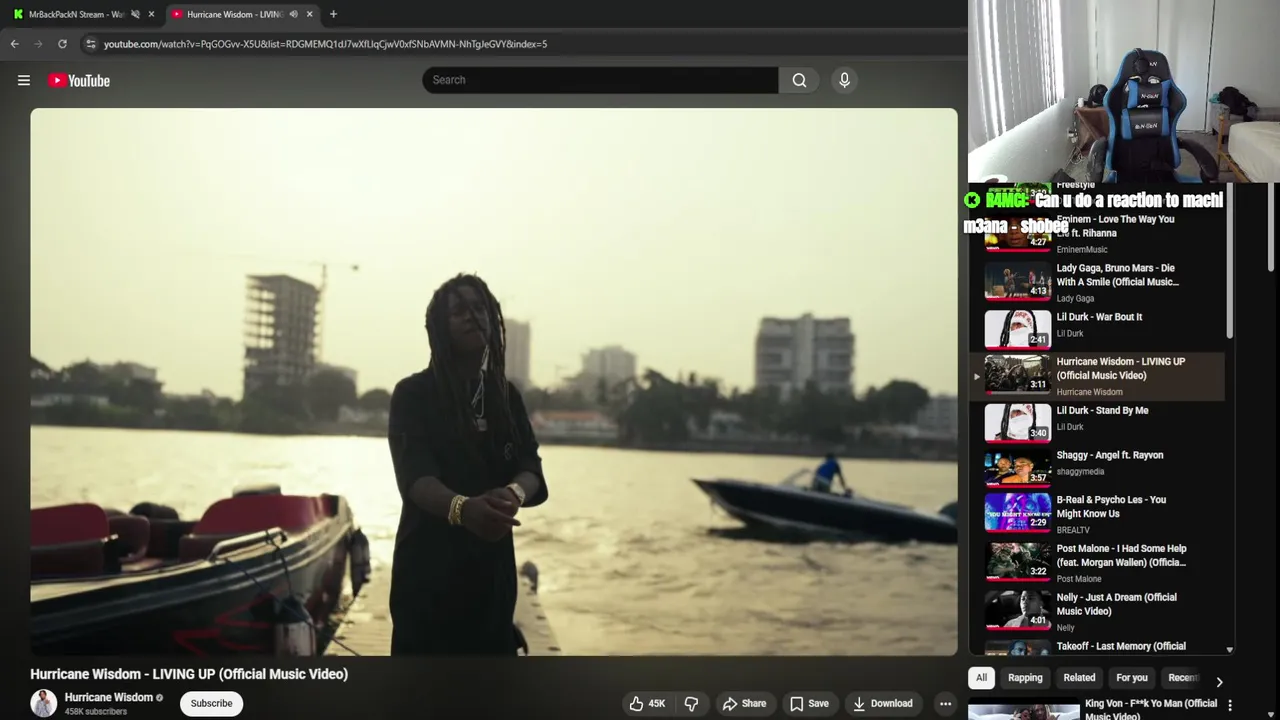The height and width of the screenshot is (720, 1280).
Task: Play Post Malone I Had Some Help
Action: point(1121,555)
